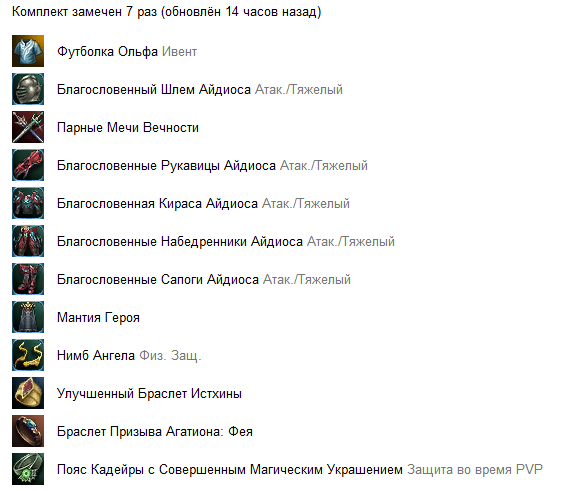Click the Сапоги Айдиоса boots icon
Screen dimensions: 565x491
coord(28,279)
